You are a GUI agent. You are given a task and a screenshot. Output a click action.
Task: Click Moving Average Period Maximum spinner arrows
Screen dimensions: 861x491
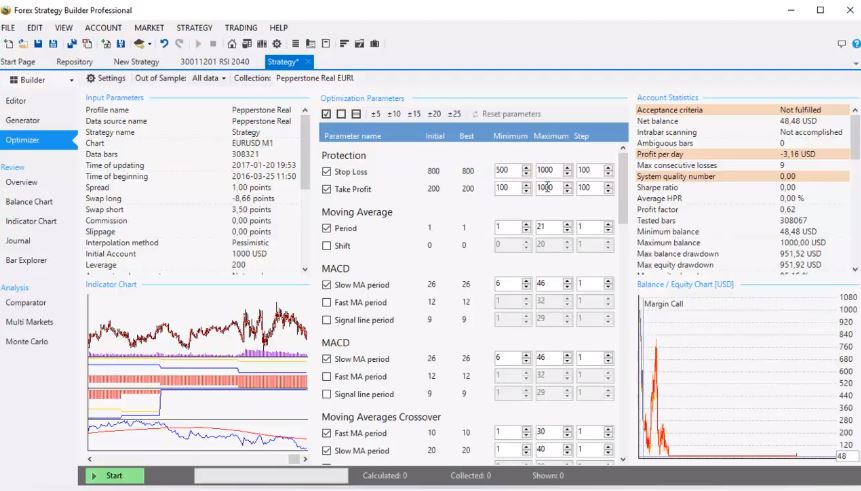(x=567, y=227)
